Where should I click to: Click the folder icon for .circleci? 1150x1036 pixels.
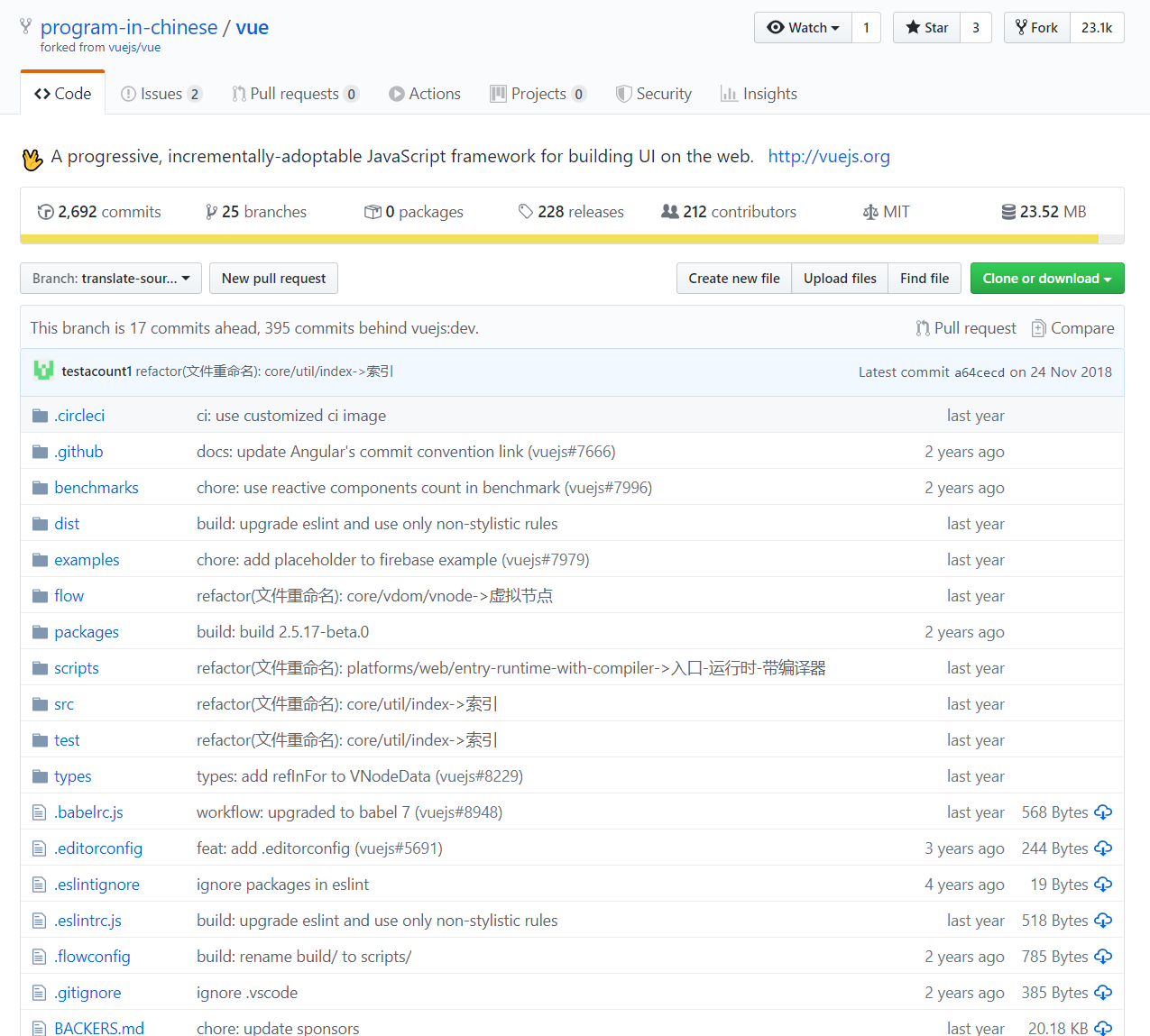40,416
